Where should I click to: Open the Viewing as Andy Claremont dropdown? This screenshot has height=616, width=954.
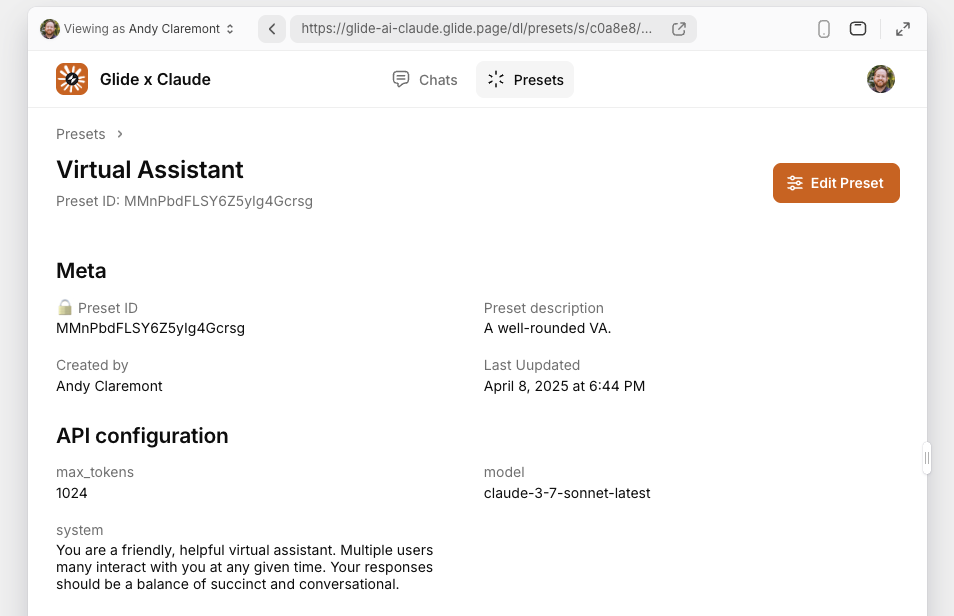[137, 29]
